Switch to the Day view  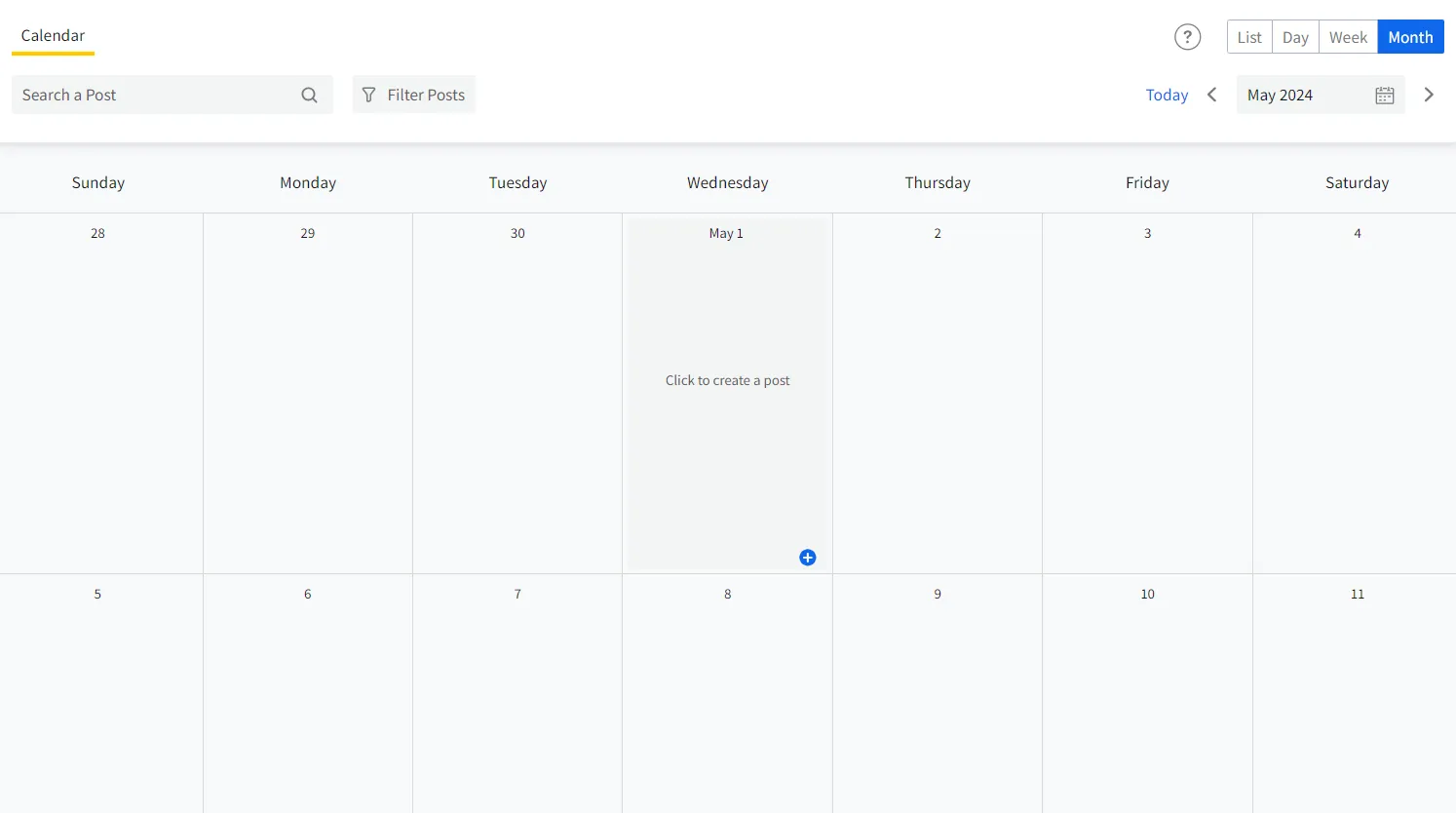click(x=1294, y=36)
